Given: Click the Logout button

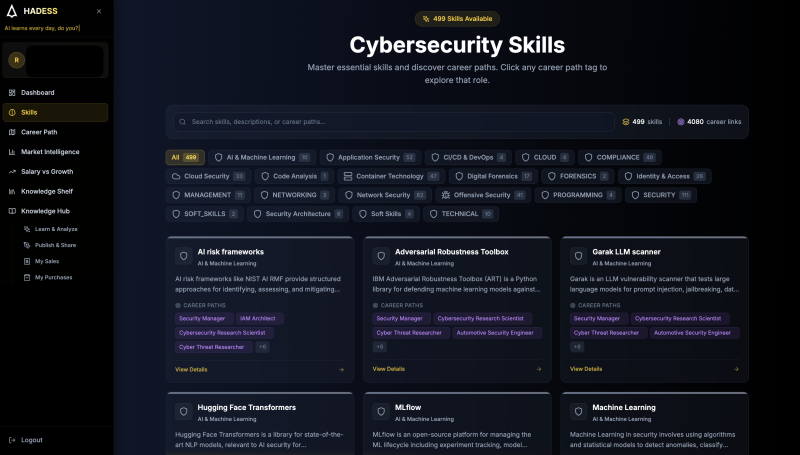Looking at the screenshot, I should coord(26,440).
